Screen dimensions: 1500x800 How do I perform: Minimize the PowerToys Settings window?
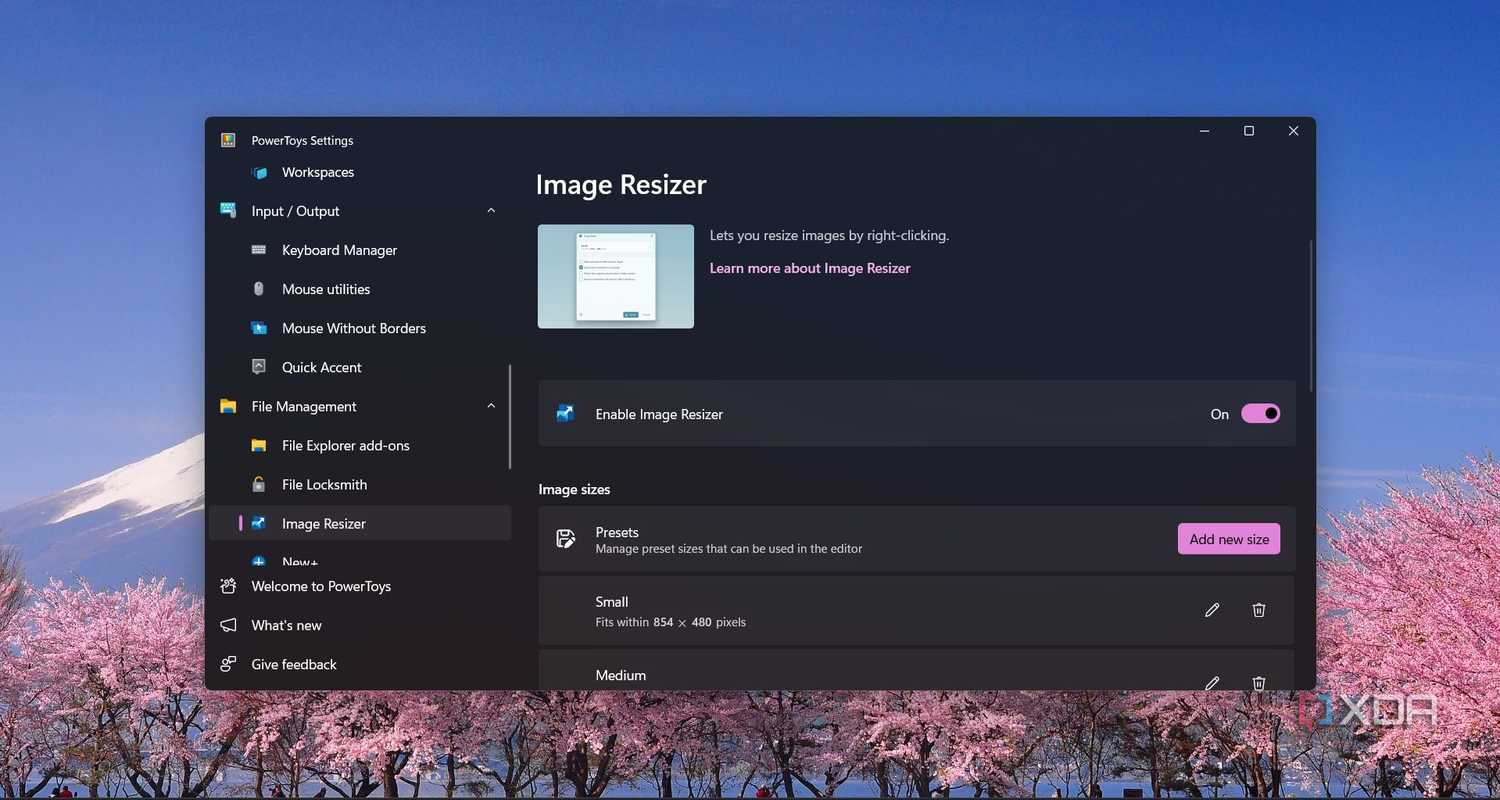coord(1204,131)
